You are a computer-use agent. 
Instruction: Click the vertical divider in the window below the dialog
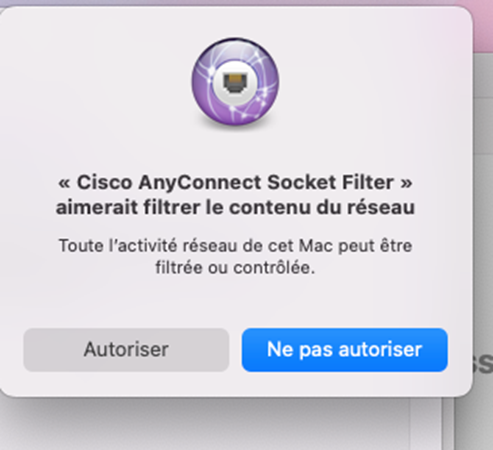(443, 423)
